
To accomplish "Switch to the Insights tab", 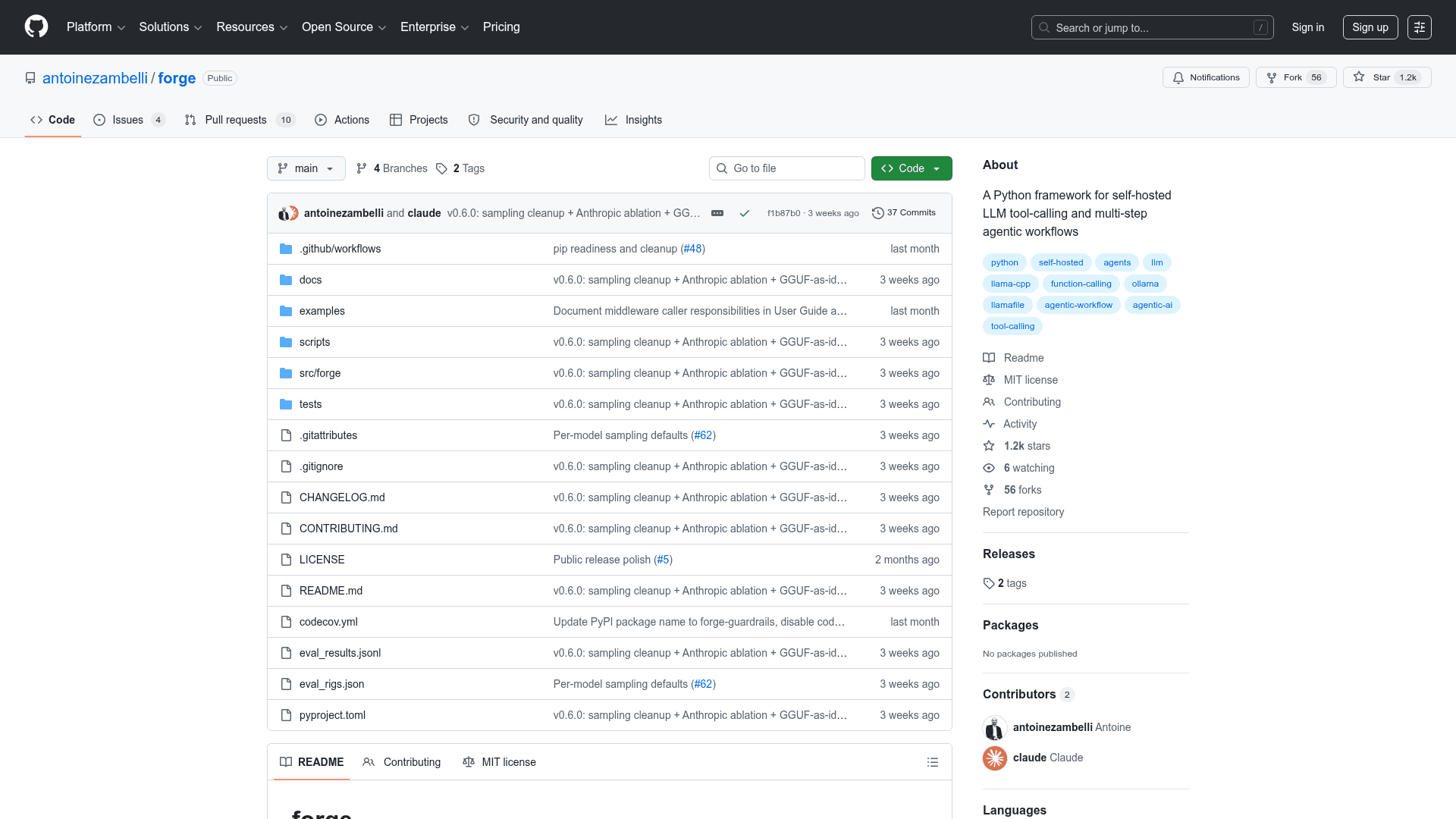I will tap(633, 120).
